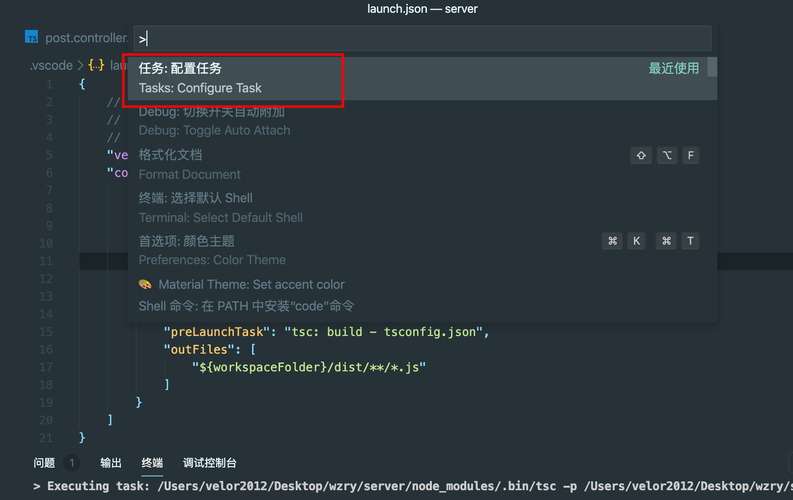Select Format Document command
Screen dimensions: 793x500
pyautogui.click(x=422, y=164)
